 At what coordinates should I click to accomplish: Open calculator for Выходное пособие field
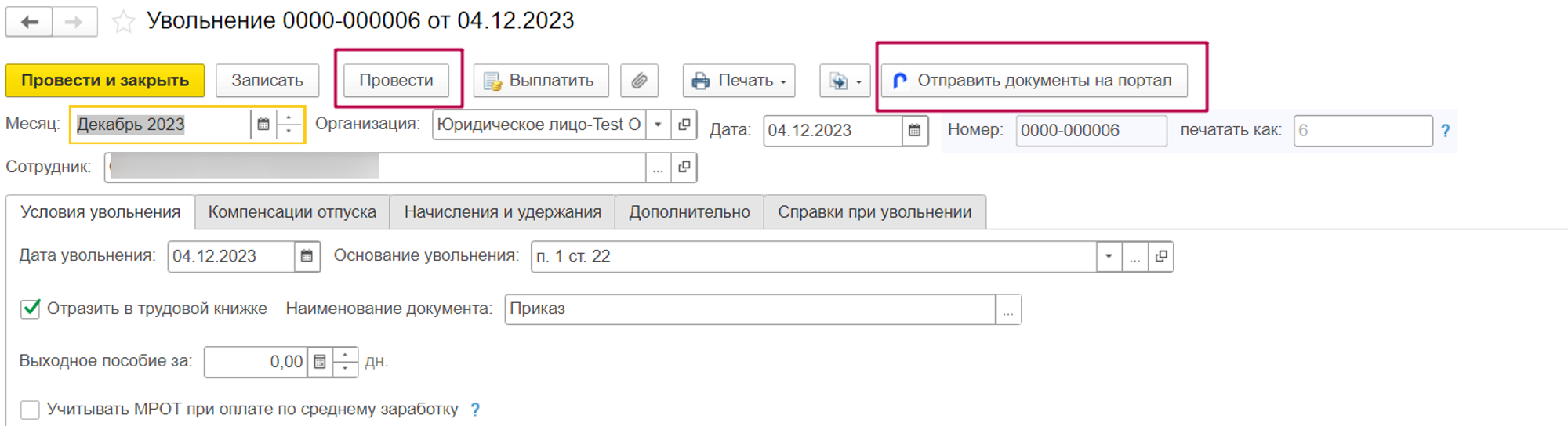pyautogui.click(x=320, y=362)
